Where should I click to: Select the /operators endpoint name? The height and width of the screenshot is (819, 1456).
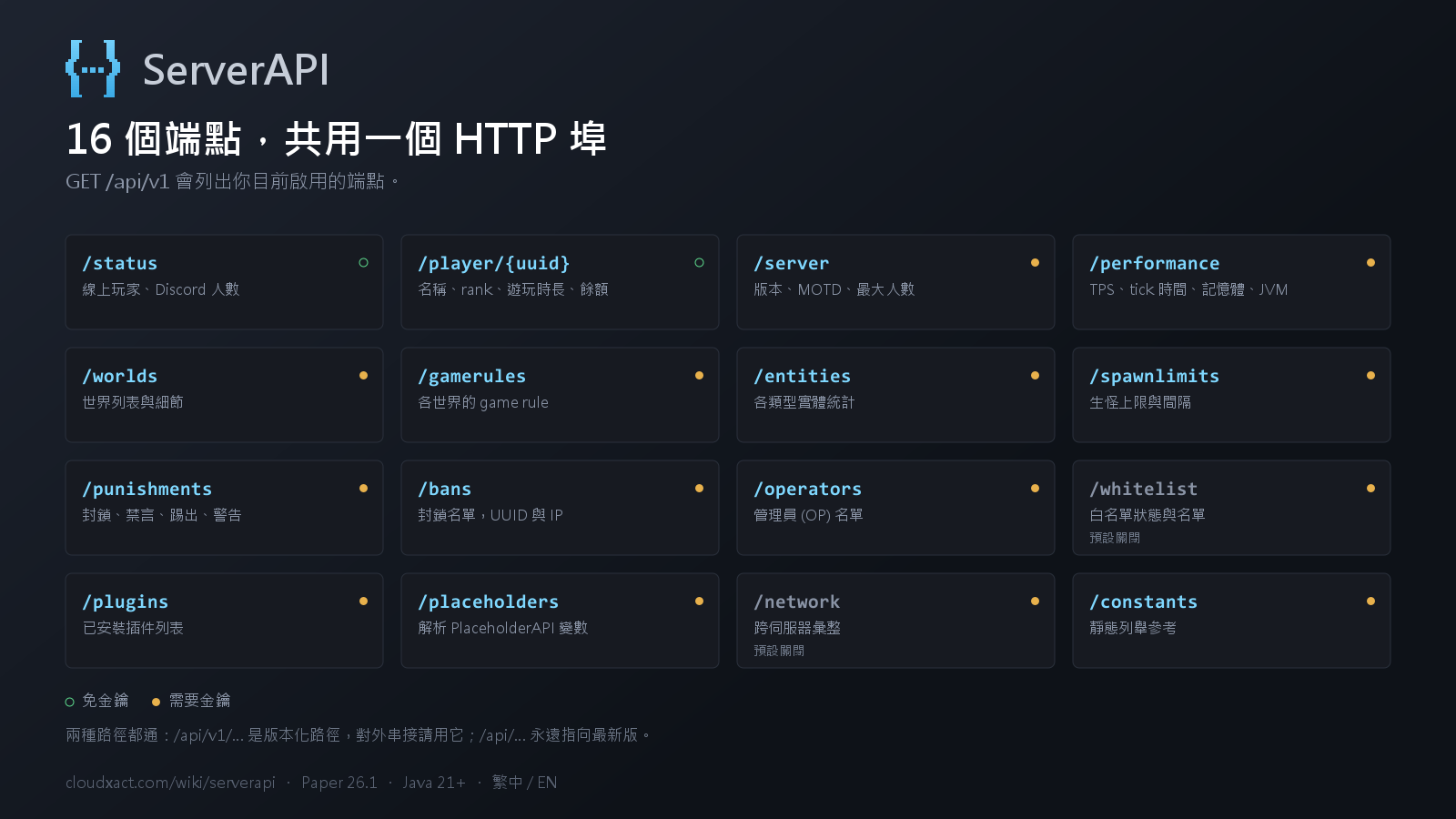pyautogui.click(x=807, y=489)
